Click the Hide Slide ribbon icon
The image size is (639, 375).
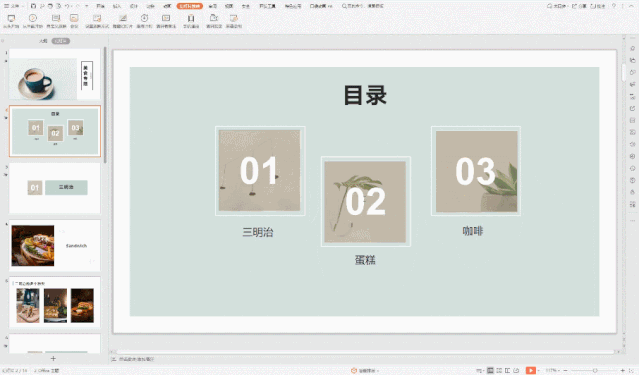coord(123,19)
